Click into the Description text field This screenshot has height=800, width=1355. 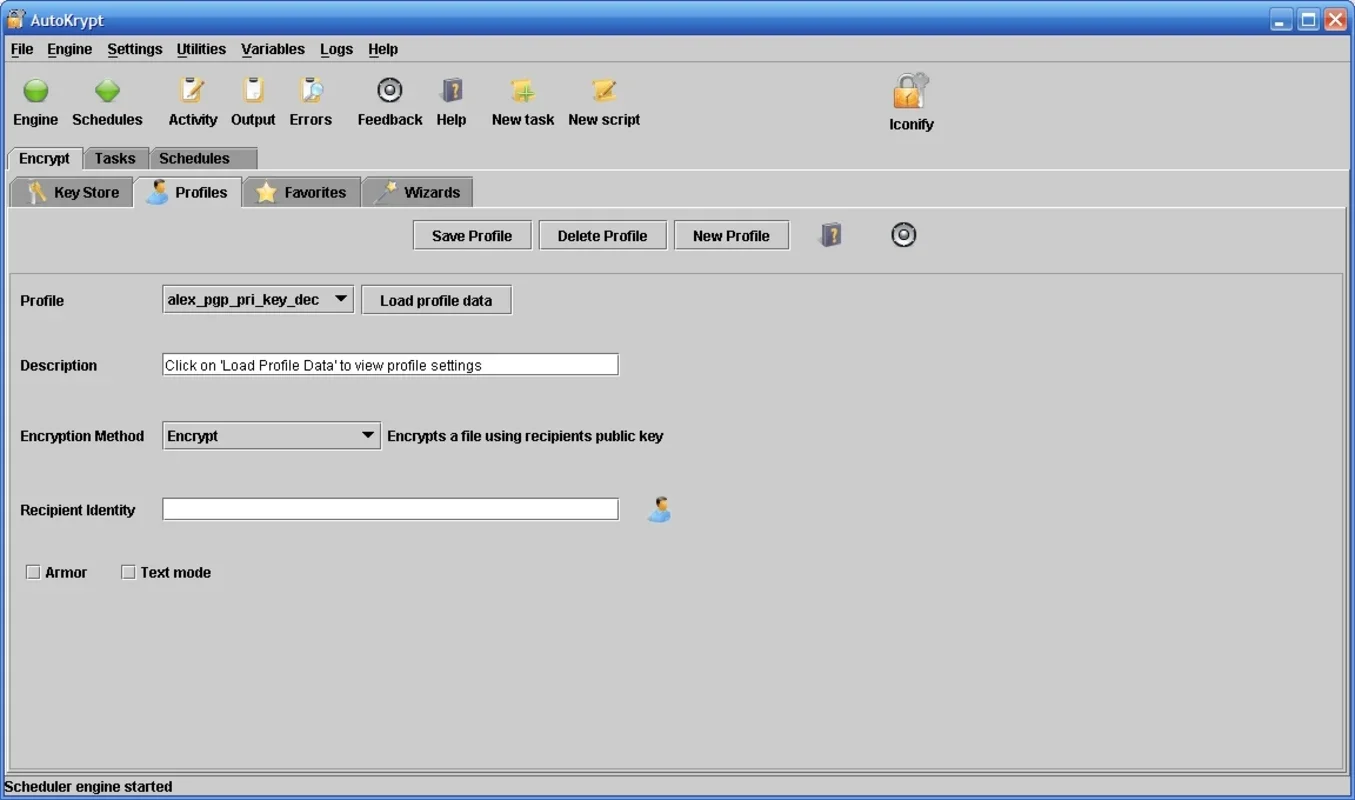[x=390, y=365]
